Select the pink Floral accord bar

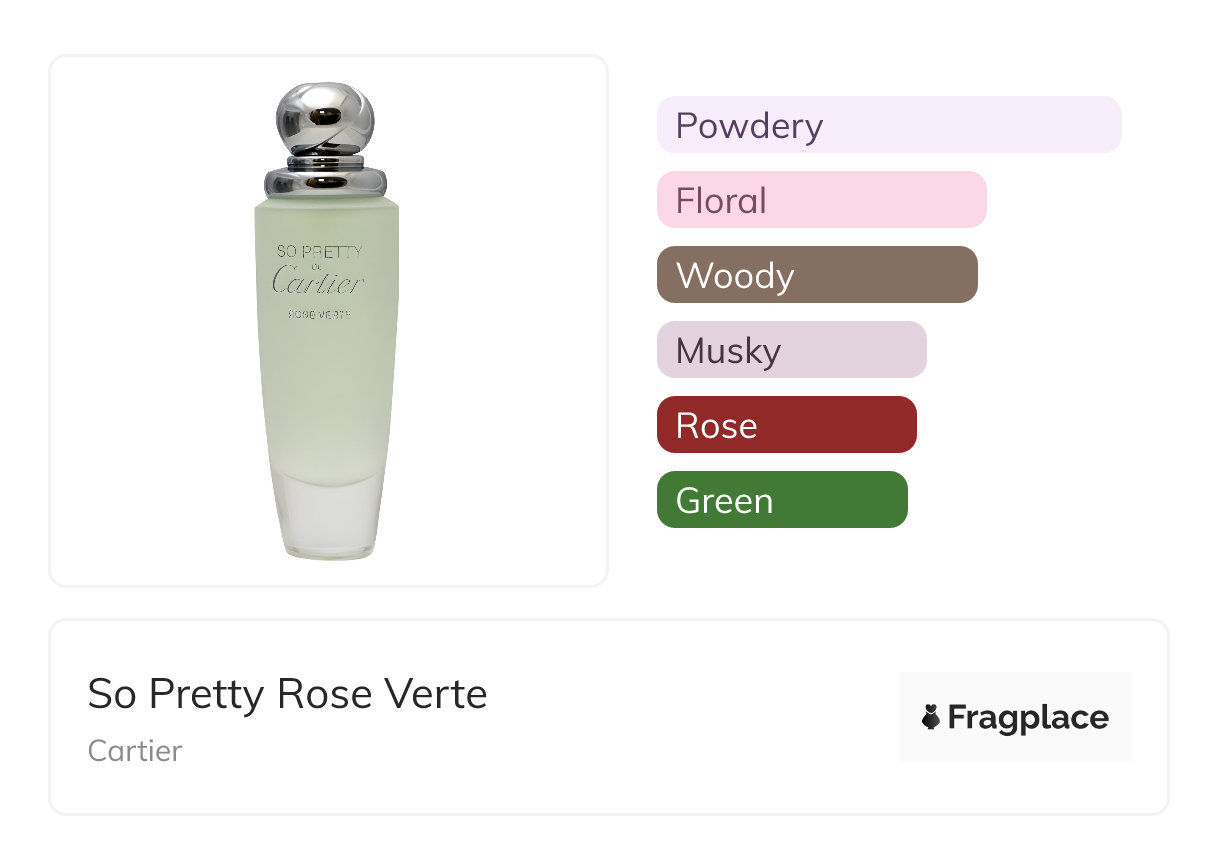point(822,200)
